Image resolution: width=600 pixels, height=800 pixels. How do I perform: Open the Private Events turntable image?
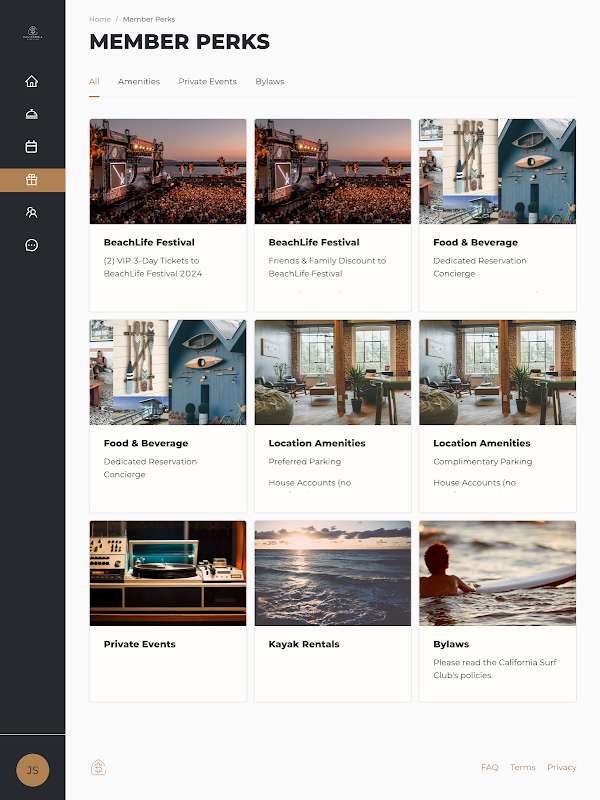(168, 573)
